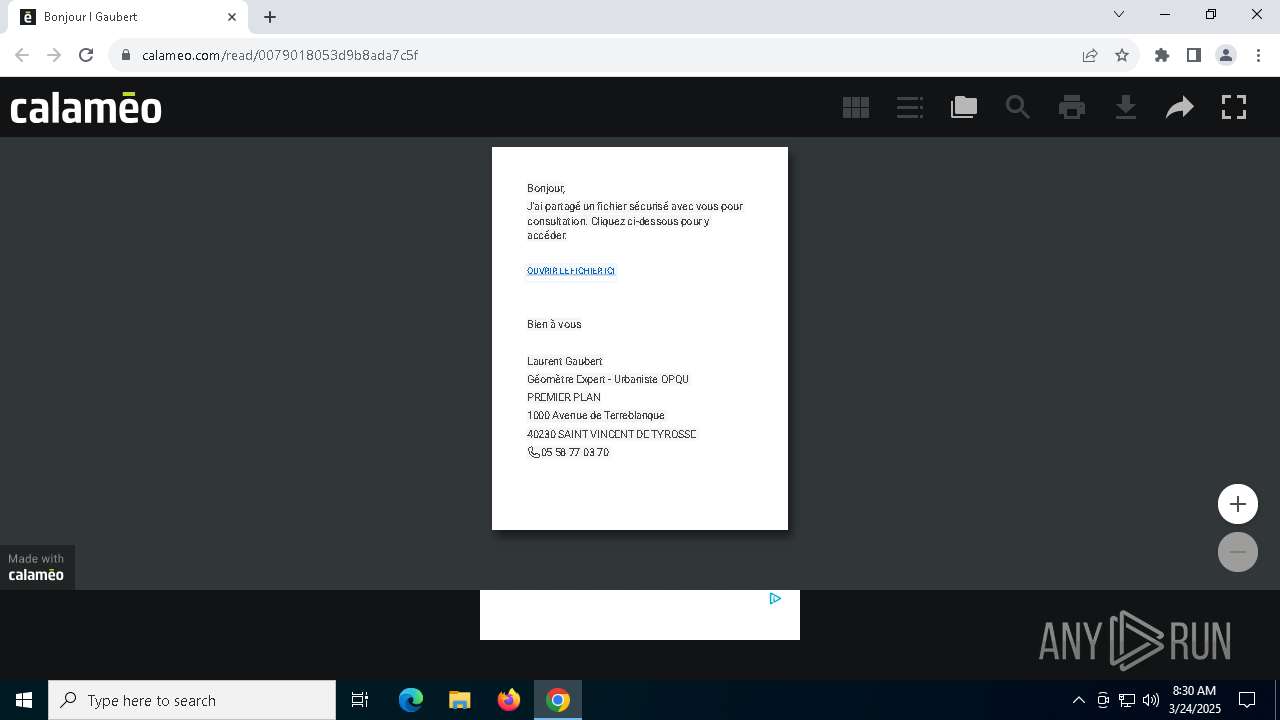The height and width of the screenshot is (720, 1280).
Task: Go forward to the next page in Chrome
Action: pyautogui.click(x=54, y=55)
